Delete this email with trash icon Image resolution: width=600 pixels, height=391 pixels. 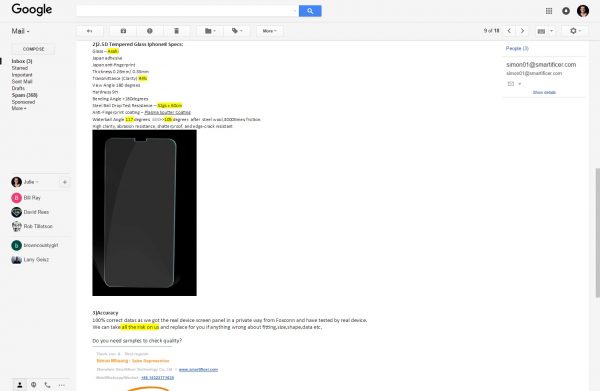pyautogui.click(x=176, y=31)
